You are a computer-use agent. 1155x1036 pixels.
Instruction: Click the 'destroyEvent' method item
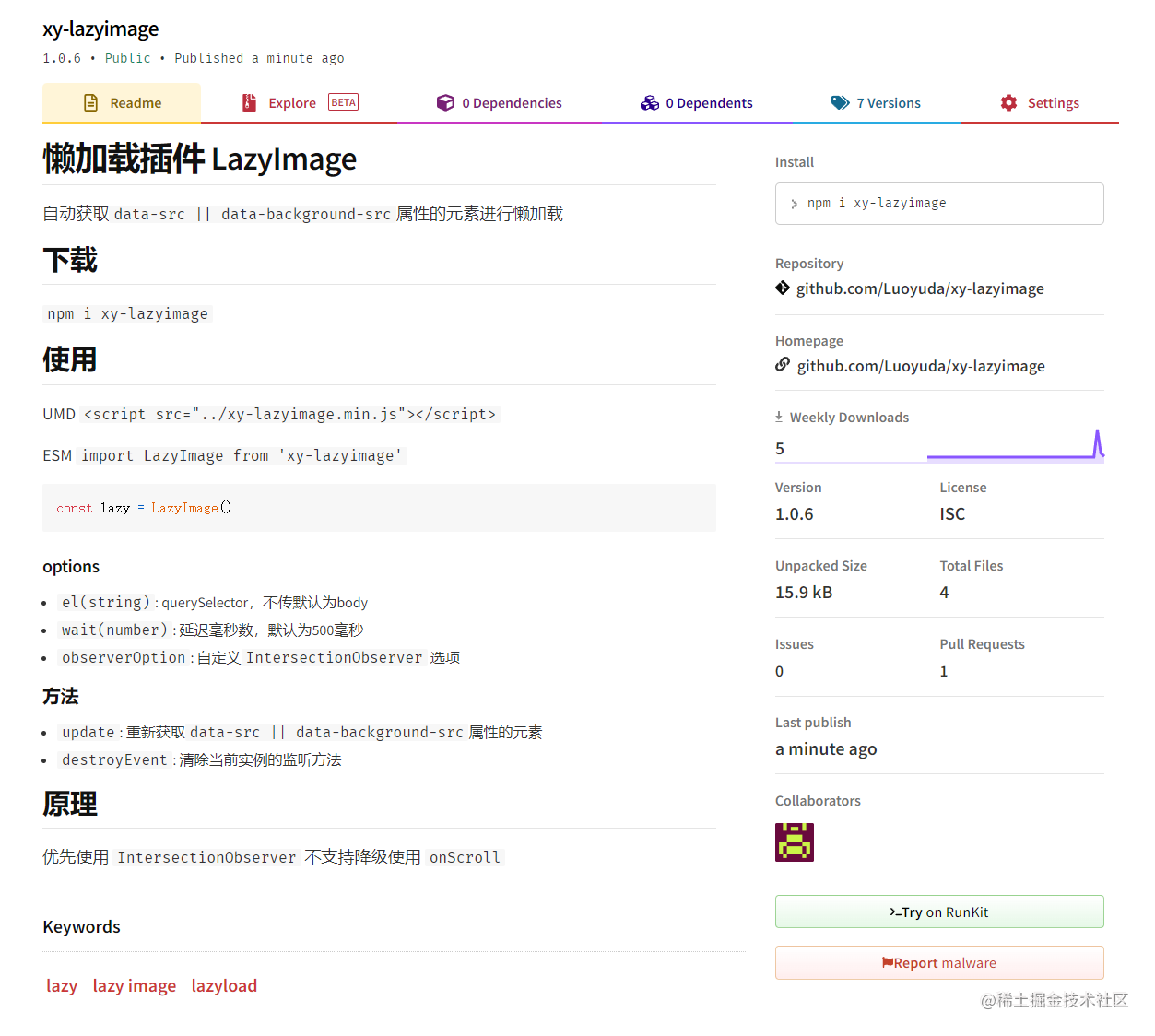[x=201, y=759]
